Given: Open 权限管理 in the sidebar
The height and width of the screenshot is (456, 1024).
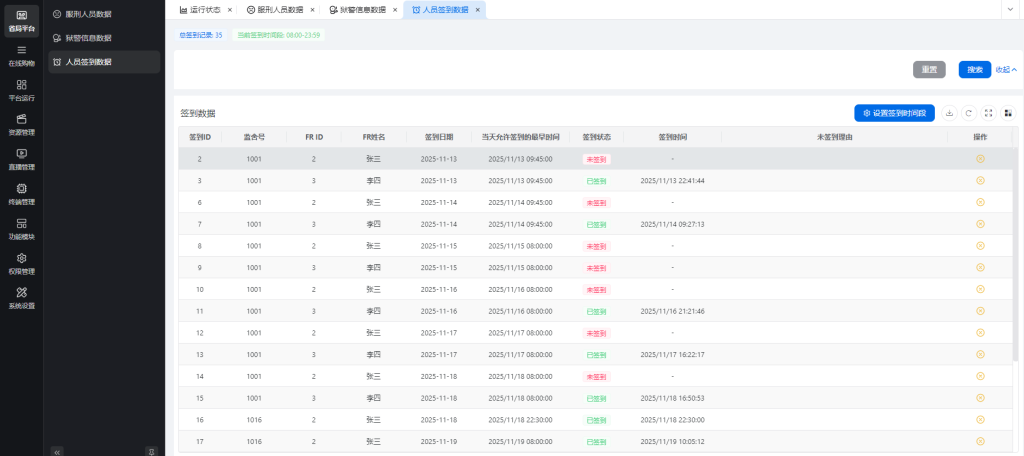Looking at the screenshot, I should 21,263.
